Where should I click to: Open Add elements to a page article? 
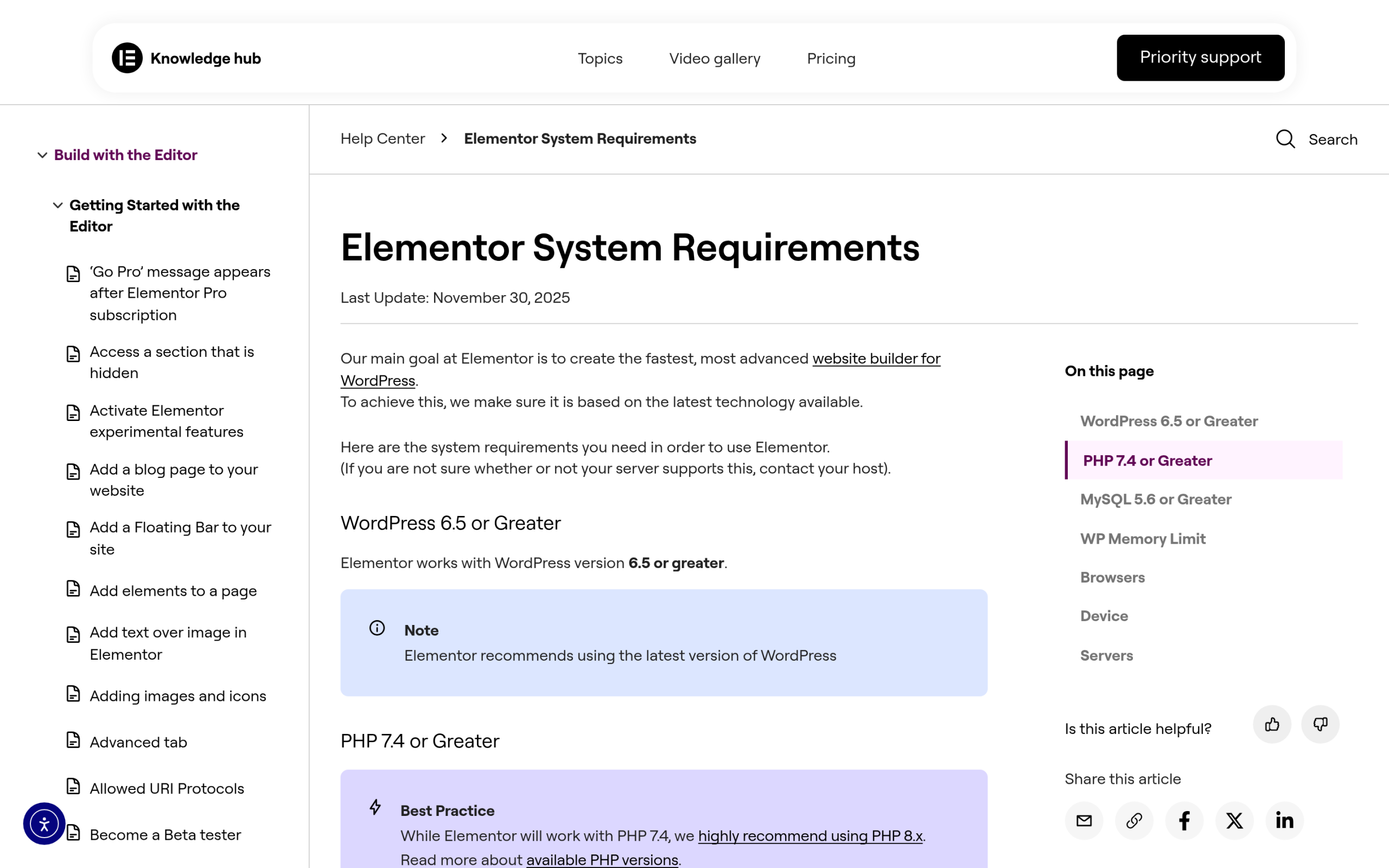click(173, 591)
